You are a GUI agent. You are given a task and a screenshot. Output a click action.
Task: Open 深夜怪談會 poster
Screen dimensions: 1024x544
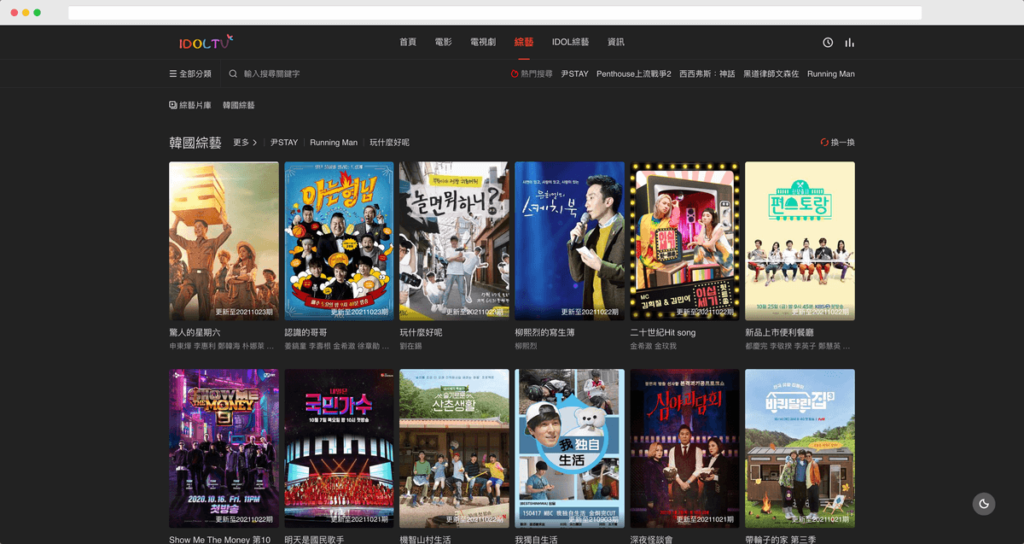pyautogui.click(x=685, y=449)
